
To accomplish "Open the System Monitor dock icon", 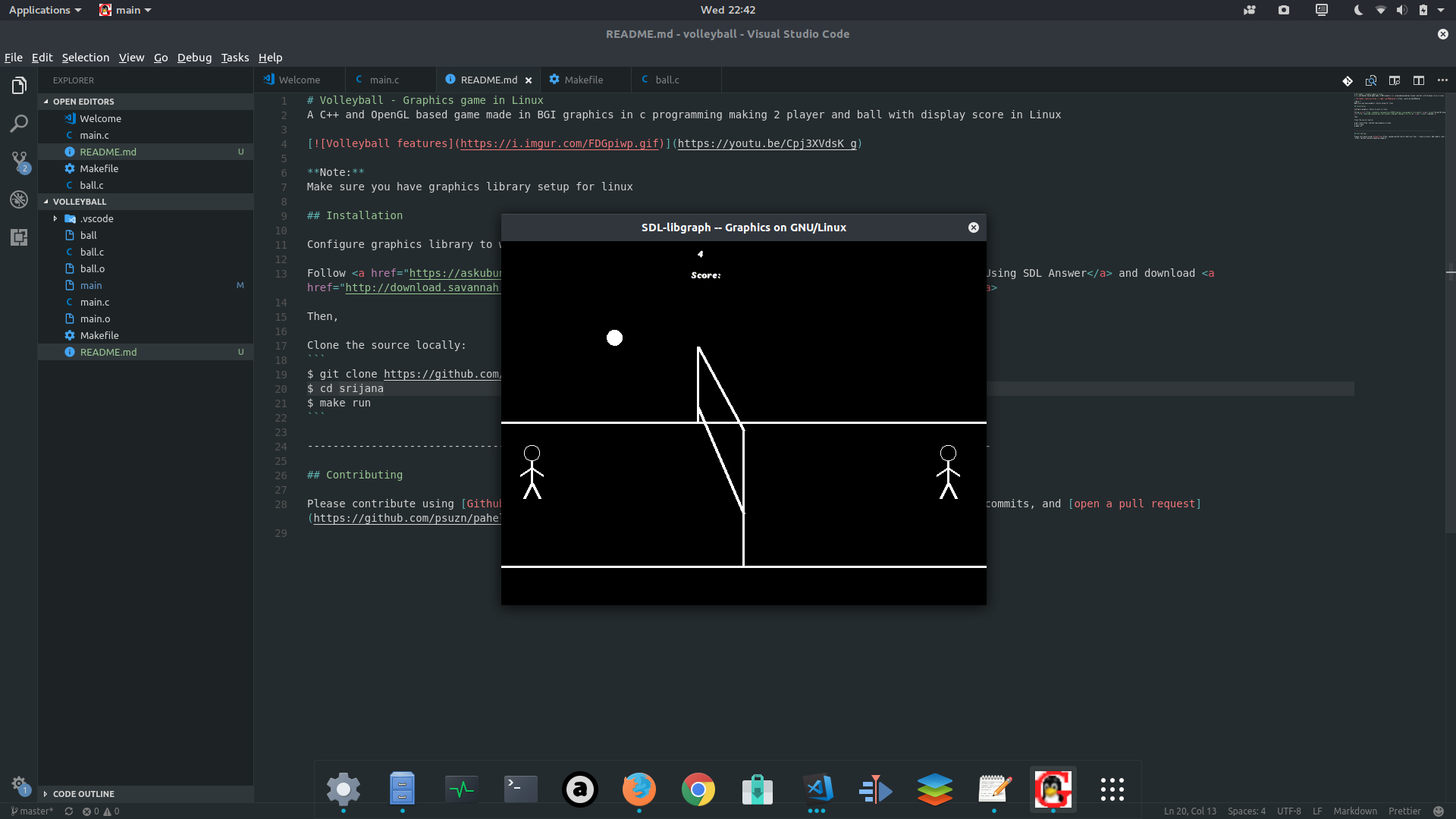I will click(x=462, y=789).
